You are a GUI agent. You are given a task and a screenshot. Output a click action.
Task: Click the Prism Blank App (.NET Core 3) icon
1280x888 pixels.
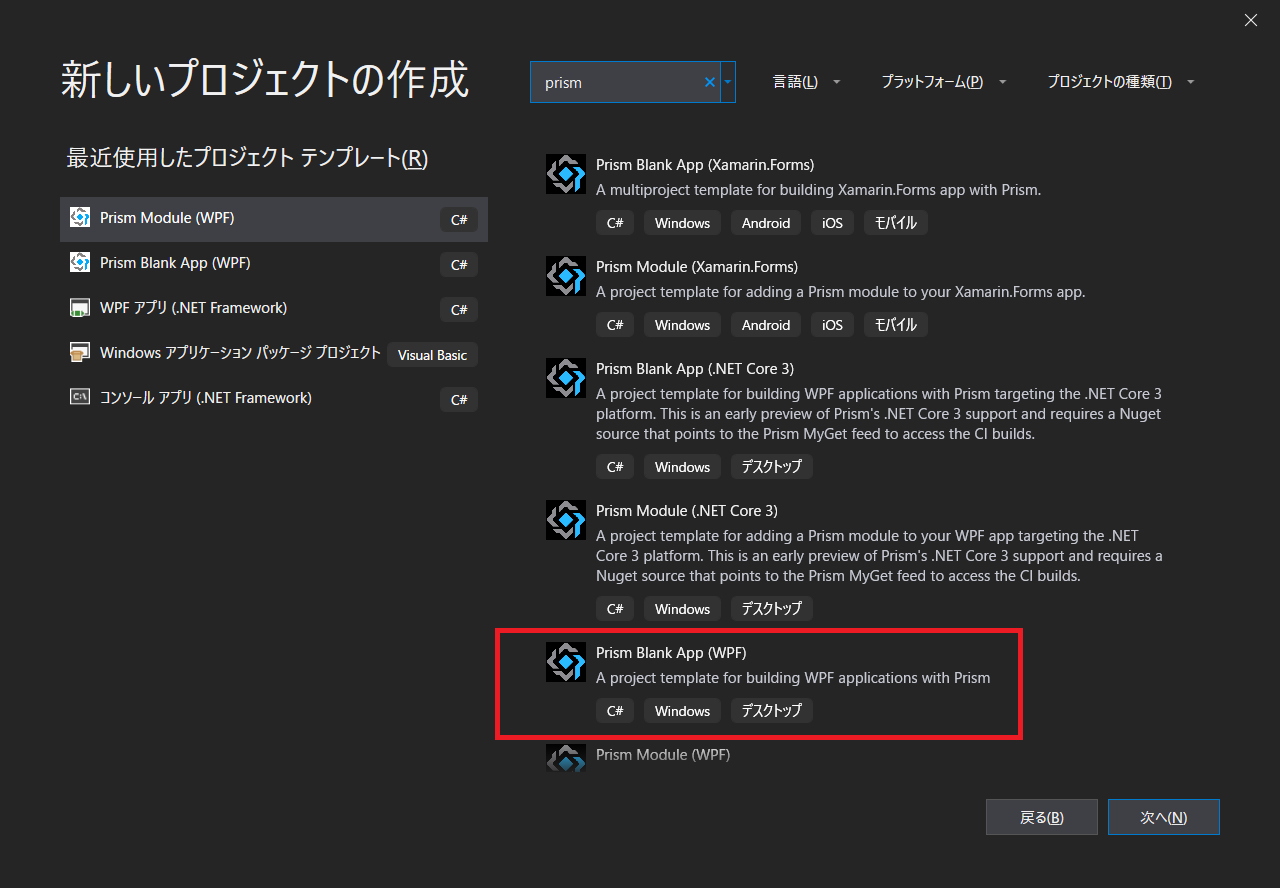click(566, 378)
